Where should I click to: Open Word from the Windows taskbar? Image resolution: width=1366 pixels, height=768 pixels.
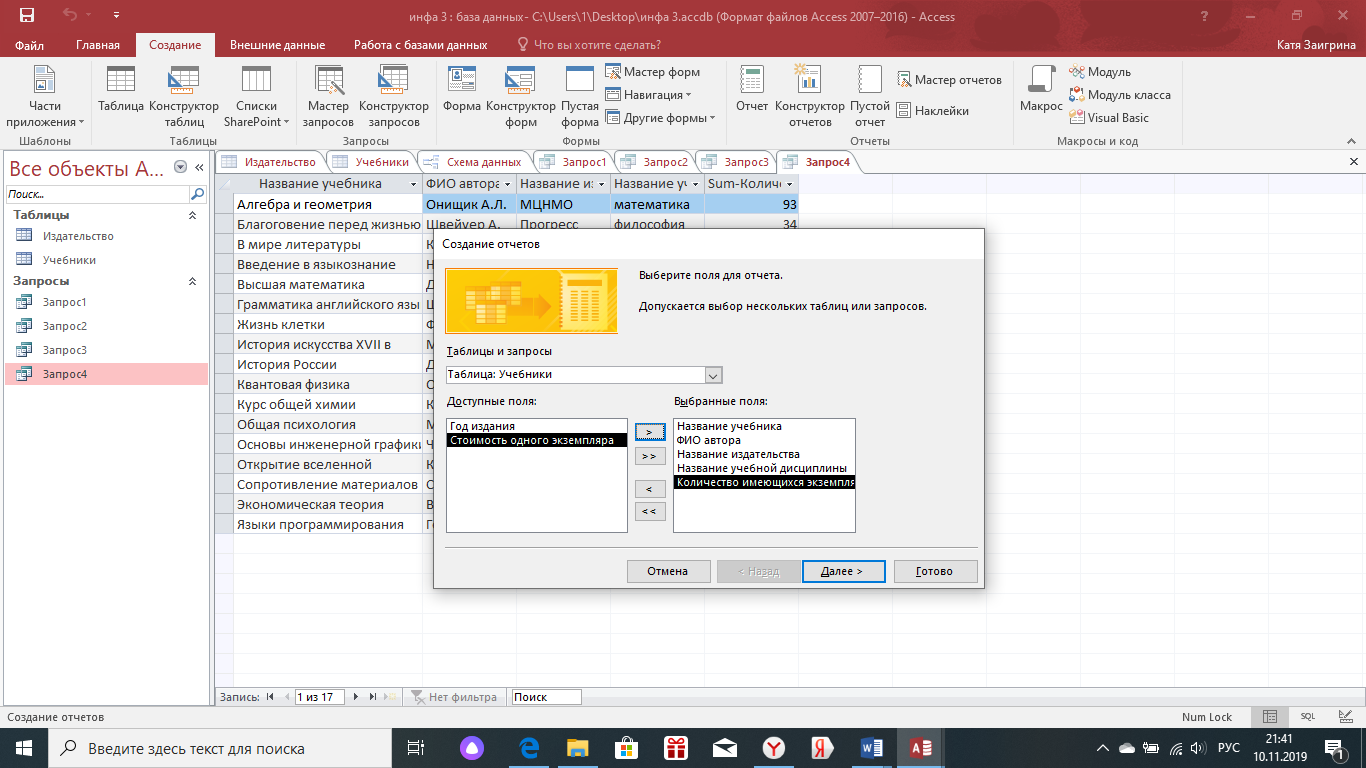[870, 747]
